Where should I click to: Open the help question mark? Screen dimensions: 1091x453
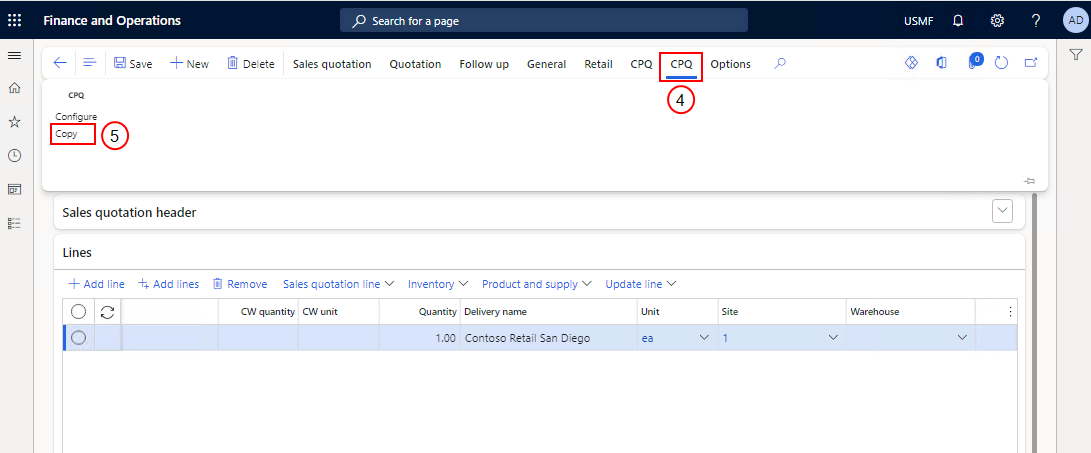(1036, 21)
